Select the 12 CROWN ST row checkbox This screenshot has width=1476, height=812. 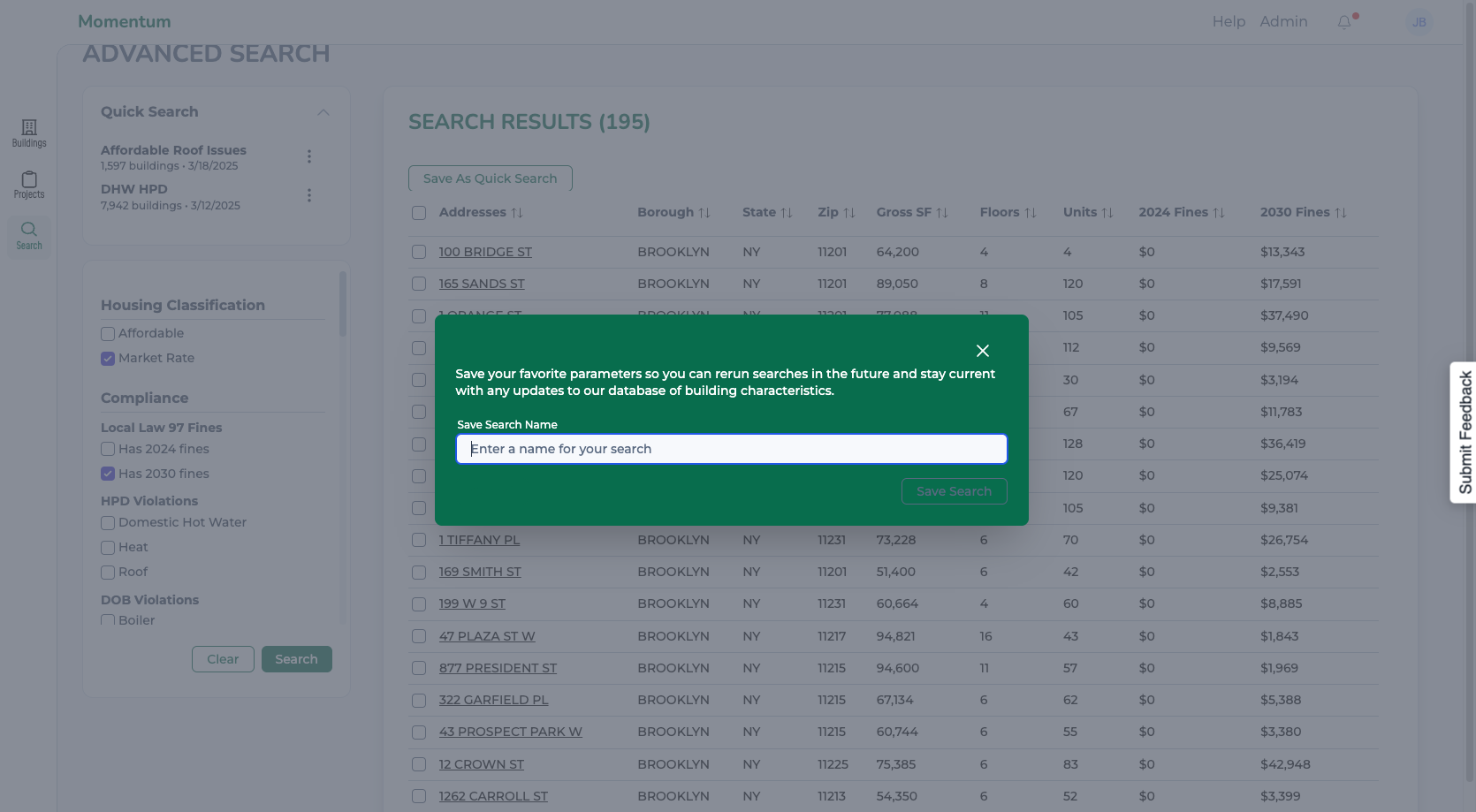point(419,764)
